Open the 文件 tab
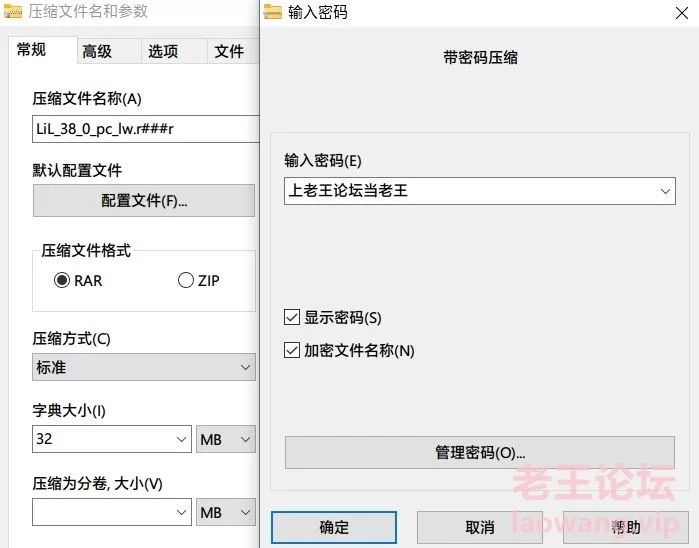 tap(233, 51)
